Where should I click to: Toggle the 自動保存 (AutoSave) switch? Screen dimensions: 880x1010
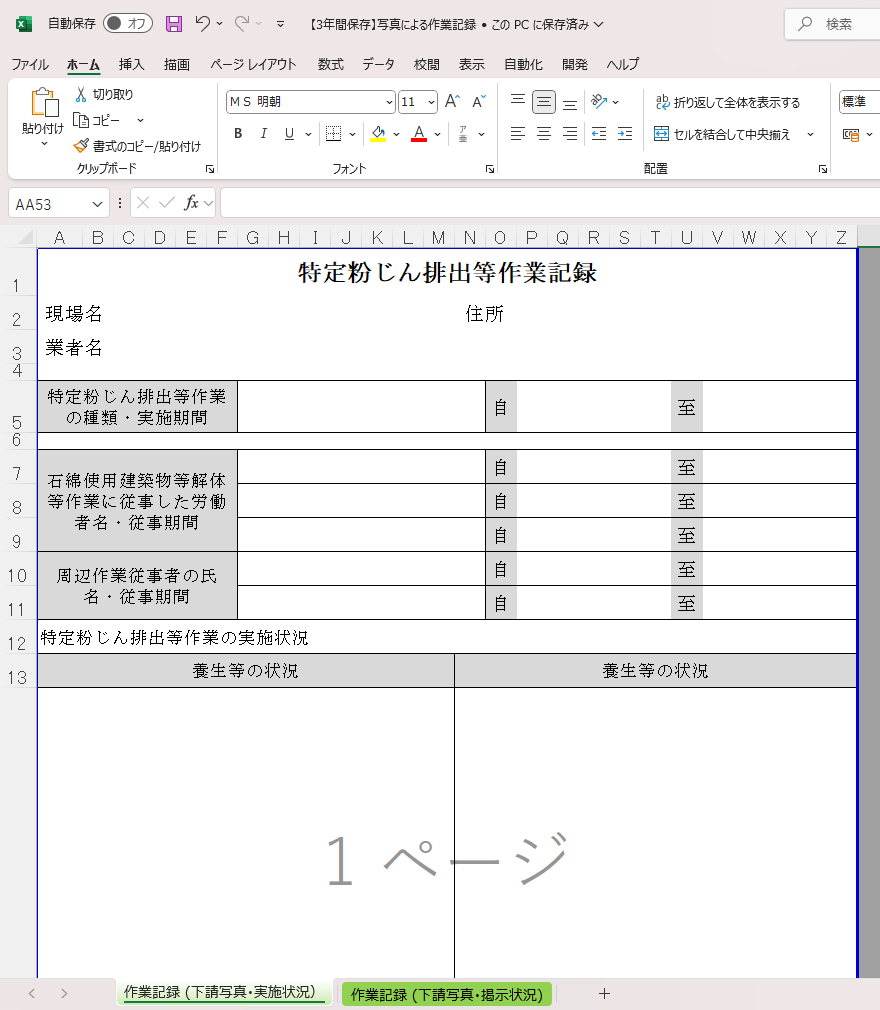coord(127,23)
